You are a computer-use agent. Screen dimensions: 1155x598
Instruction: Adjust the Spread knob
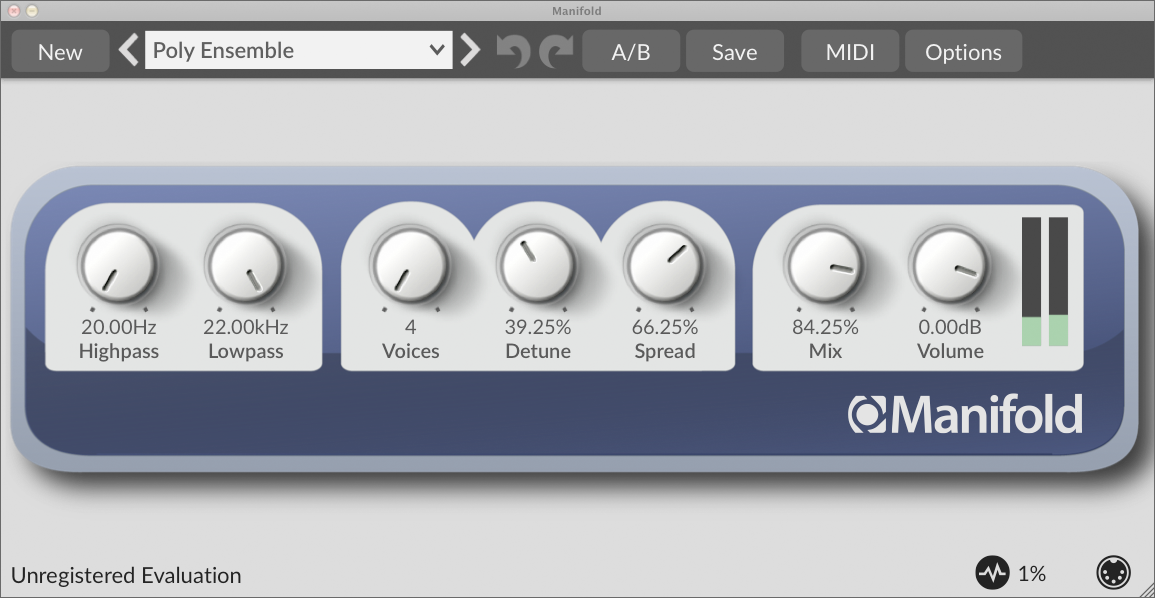coord(665,265)
